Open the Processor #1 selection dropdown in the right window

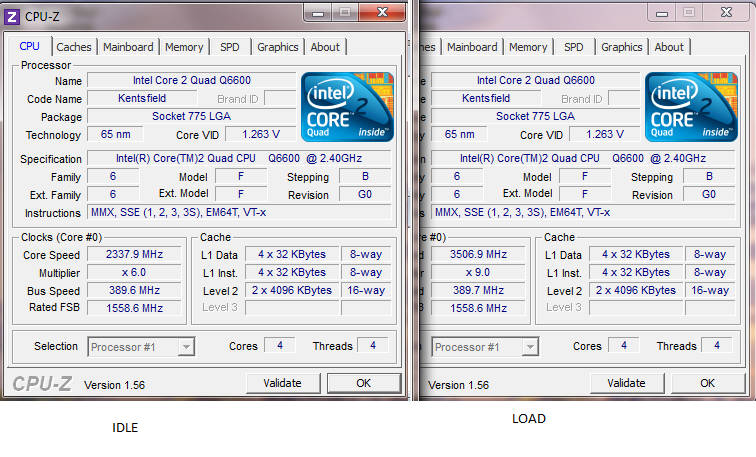tap(485, 347)
